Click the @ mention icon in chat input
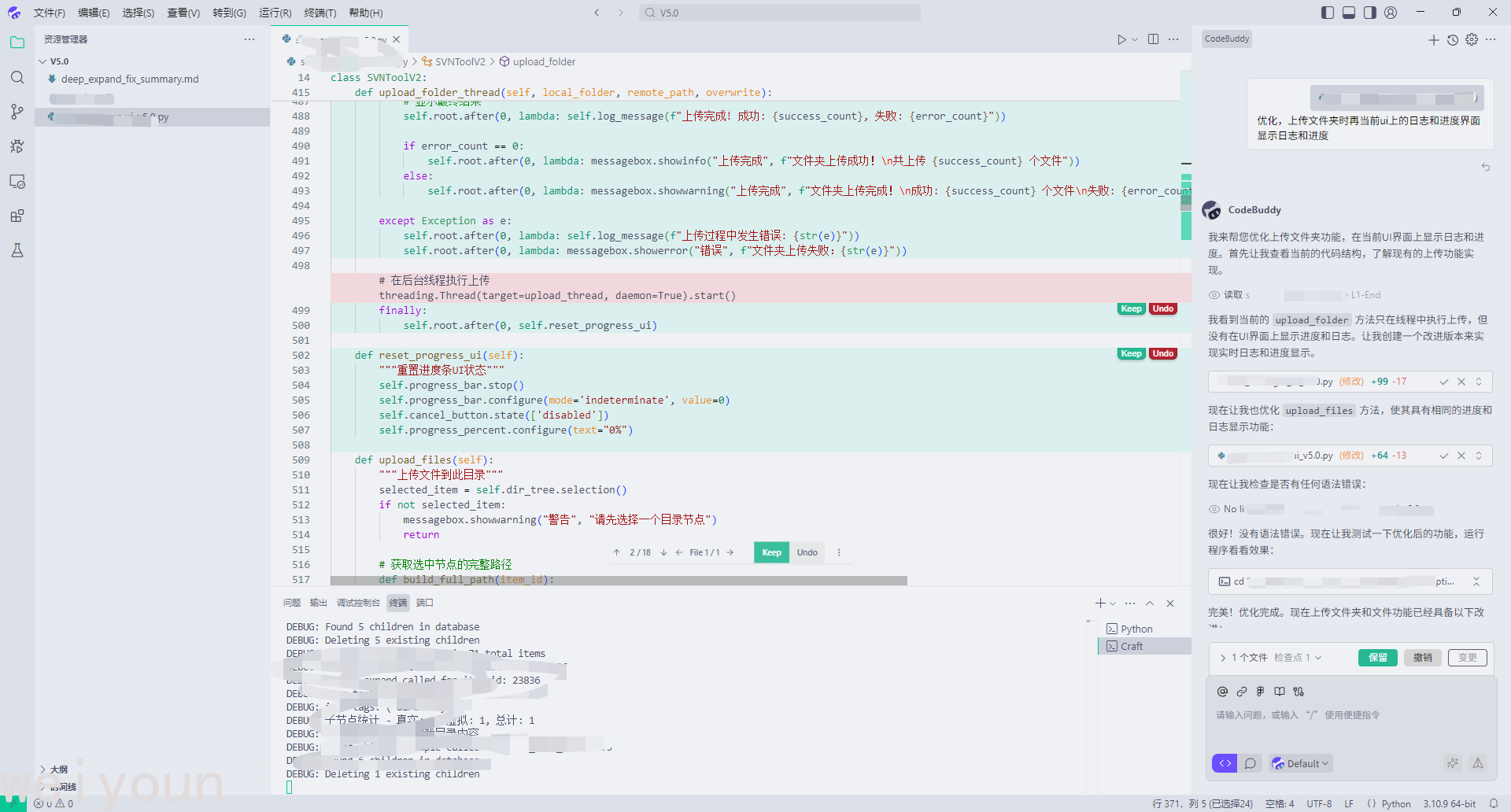 click(x=1222, y=692)
